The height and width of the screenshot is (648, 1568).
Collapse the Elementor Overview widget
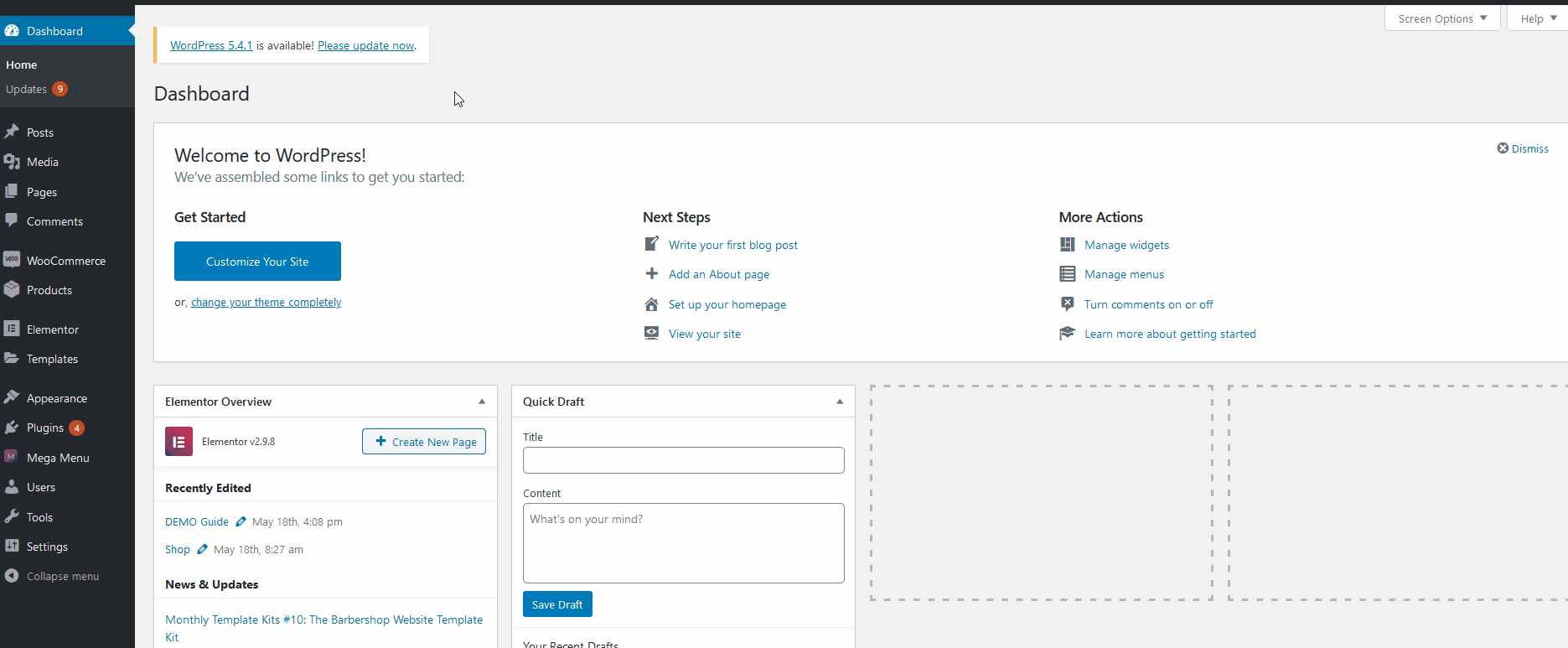pos(482,402)
